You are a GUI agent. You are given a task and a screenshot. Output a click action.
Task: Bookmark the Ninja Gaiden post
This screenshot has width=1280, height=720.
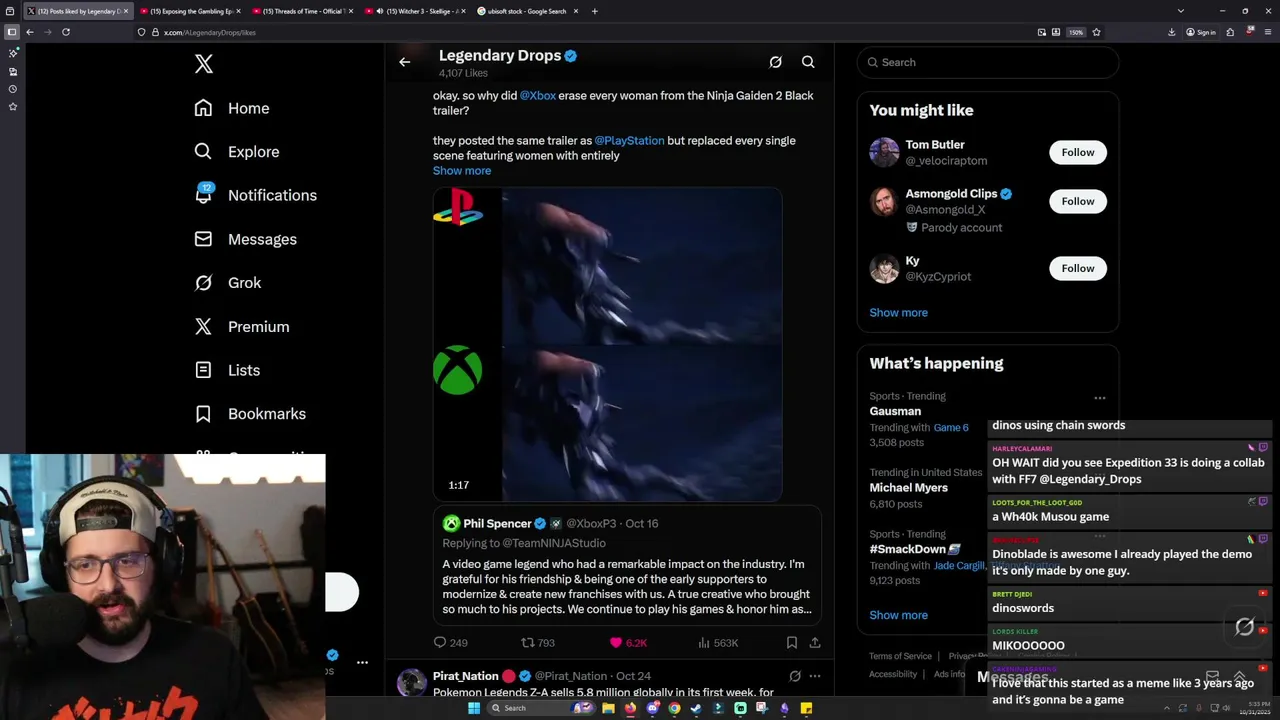791,643
